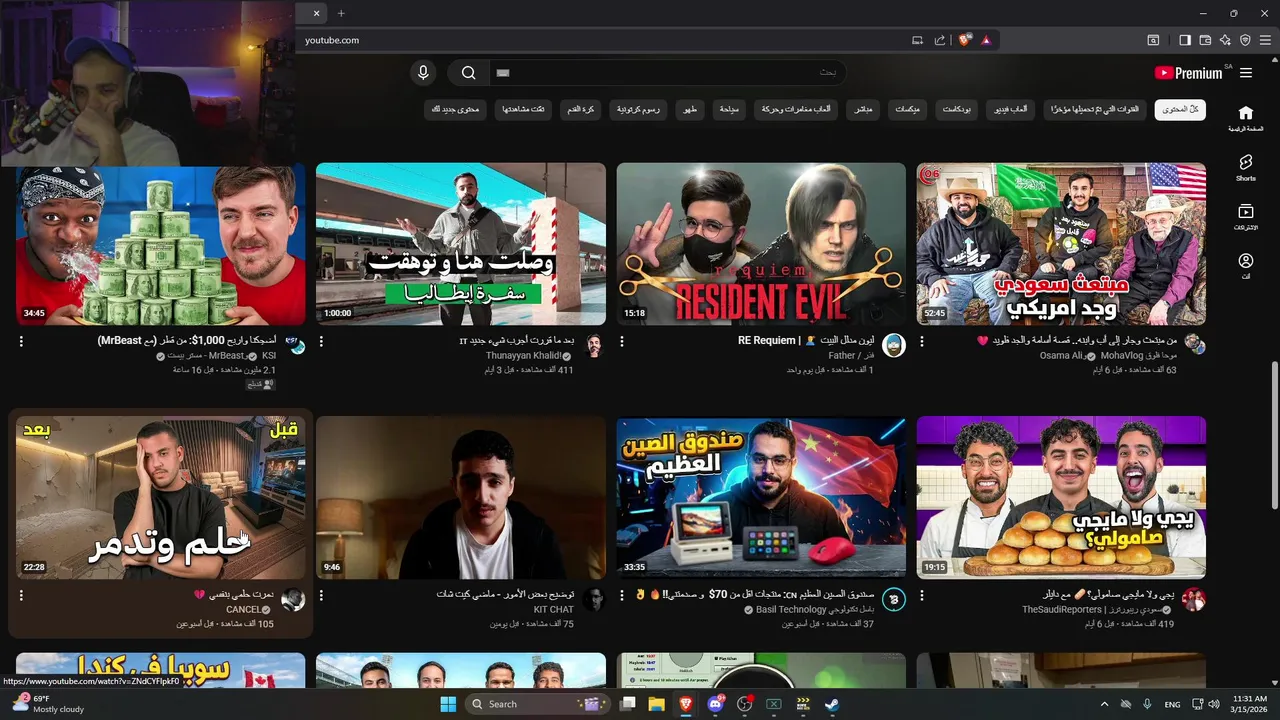This screenshot has height=720, width=1280.
Task: Click the Thunayyan Khalid channel avatar
Action: 594,346
